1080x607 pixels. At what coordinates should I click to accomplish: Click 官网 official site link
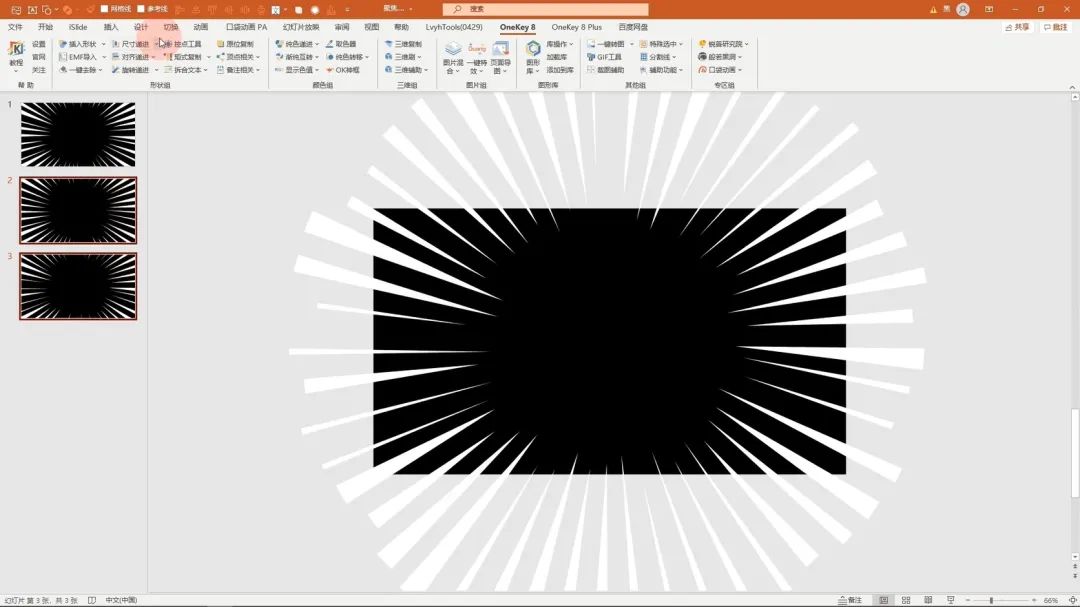[x=39, y=57]
